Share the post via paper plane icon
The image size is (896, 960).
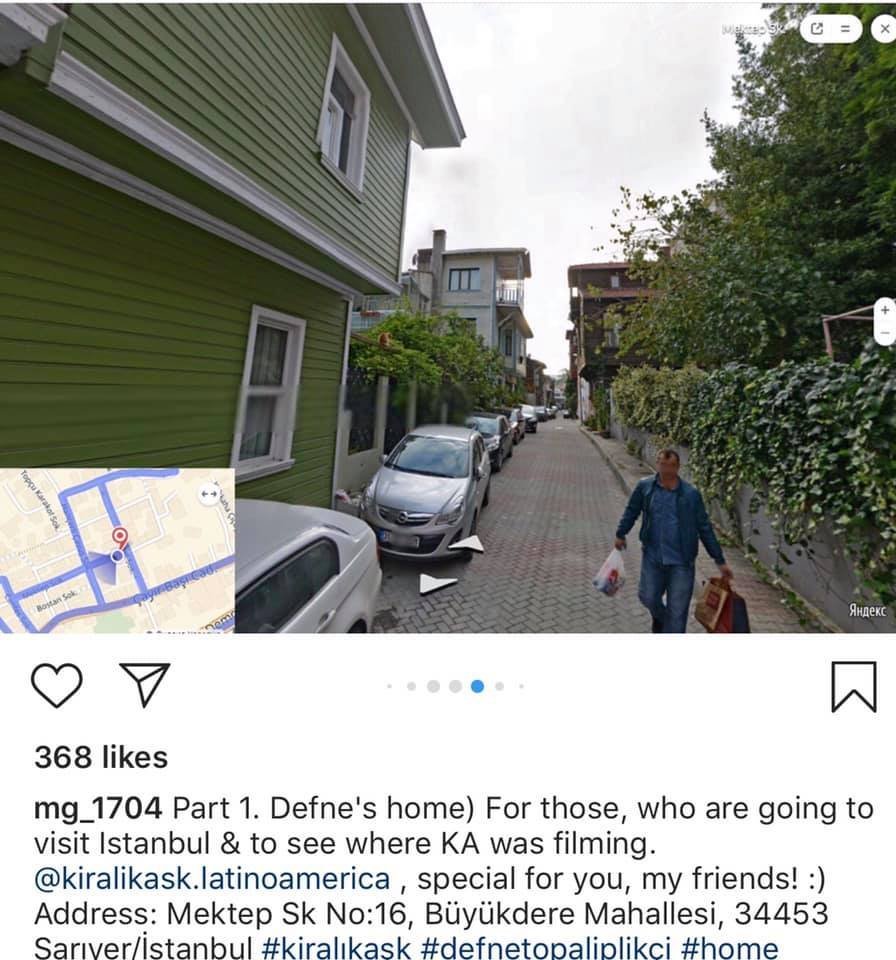coord(145,684)
